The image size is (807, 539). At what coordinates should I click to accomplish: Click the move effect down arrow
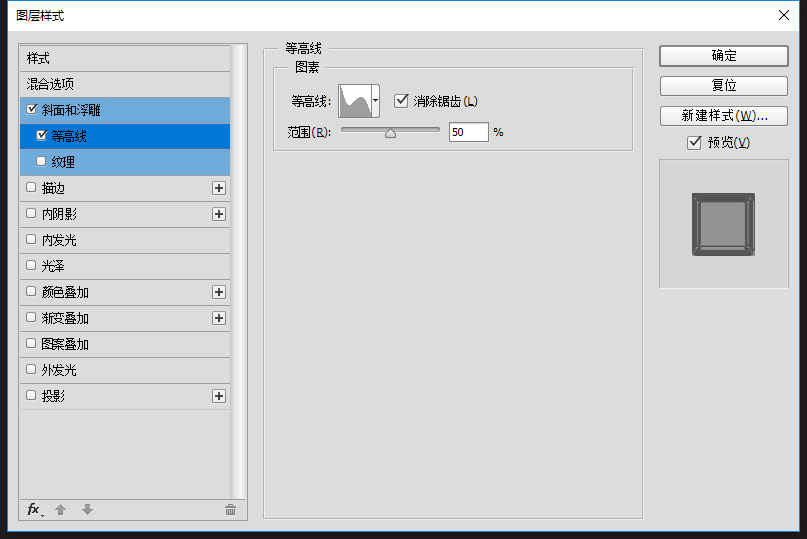[87, 510]
